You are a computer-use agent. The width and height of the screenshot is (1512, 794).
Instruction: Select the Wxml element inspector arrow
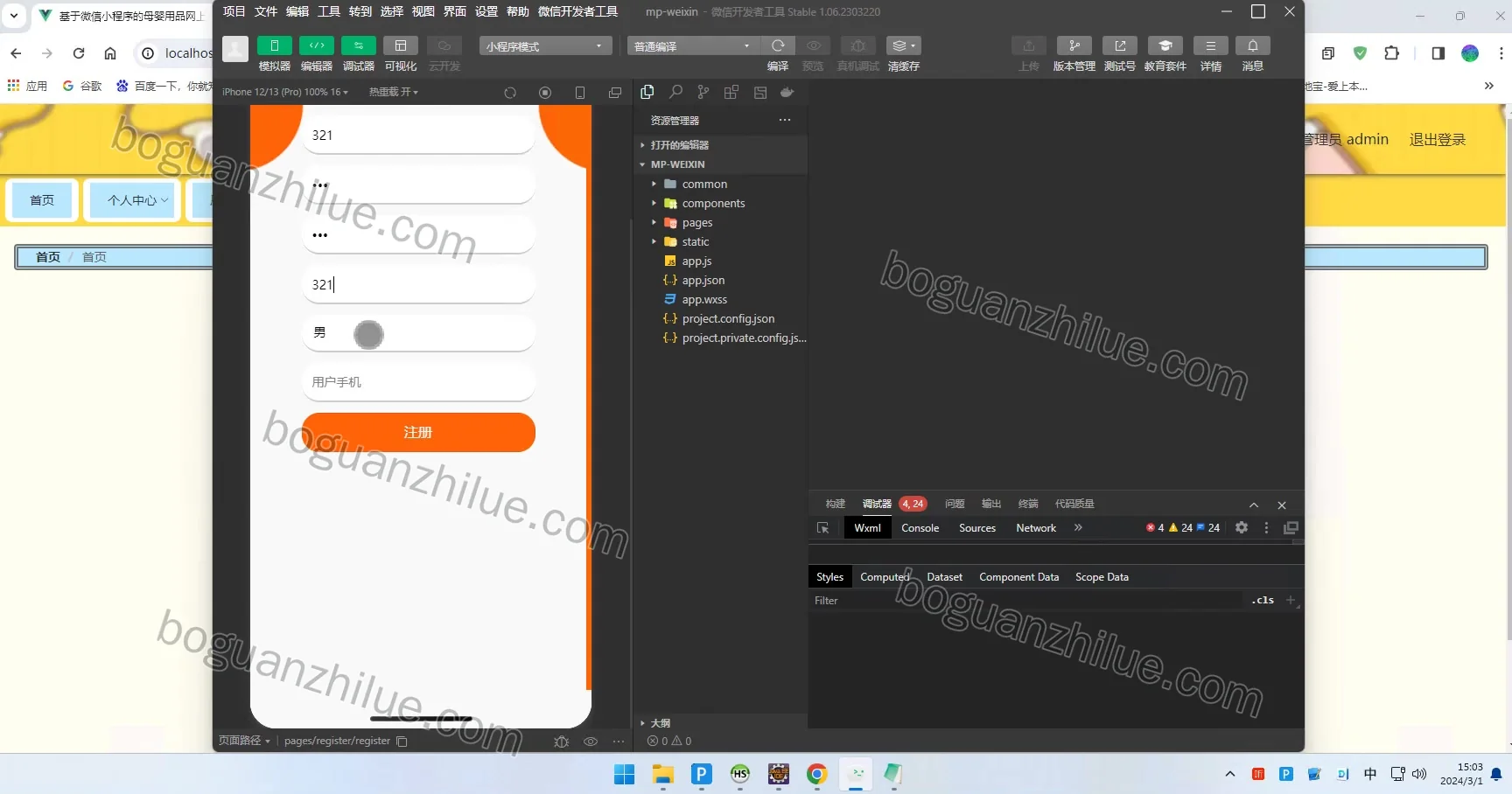(822, 528)
